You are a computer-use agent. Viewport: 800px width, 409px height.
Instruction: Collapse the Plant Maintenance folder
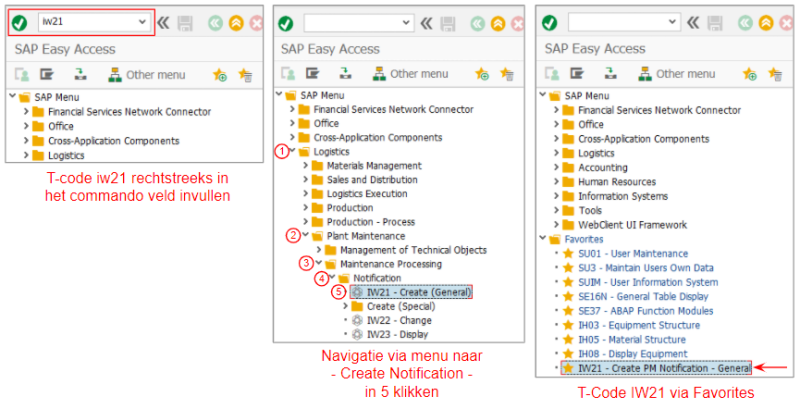click(x=305, y=236)
